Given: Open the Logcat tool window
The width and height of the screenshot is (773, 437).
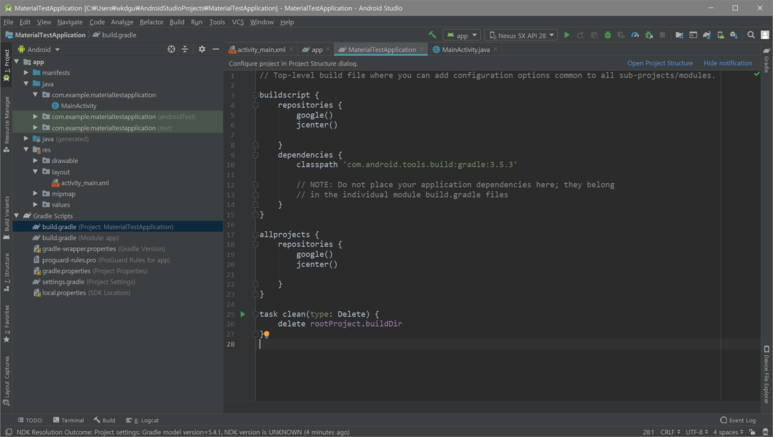Looking at the screenshot, I should point(142,420).
